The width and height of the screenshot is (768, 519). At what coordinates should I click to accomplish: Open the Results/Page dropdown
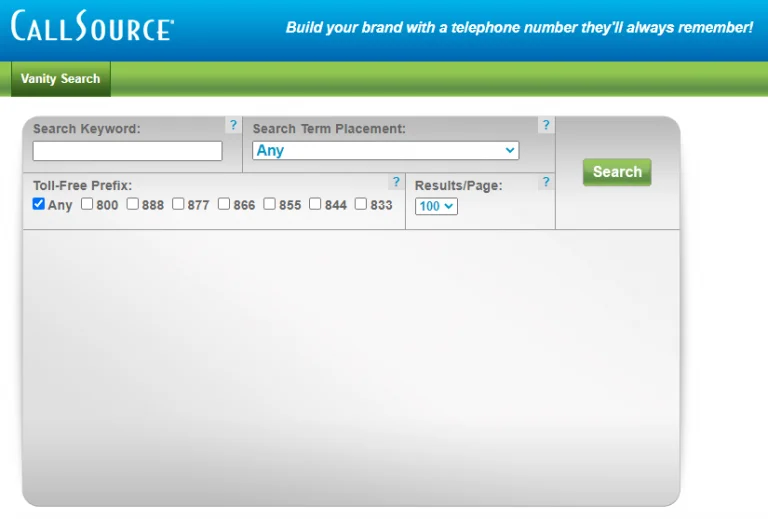pyautogui.click(x=436, y=206)
